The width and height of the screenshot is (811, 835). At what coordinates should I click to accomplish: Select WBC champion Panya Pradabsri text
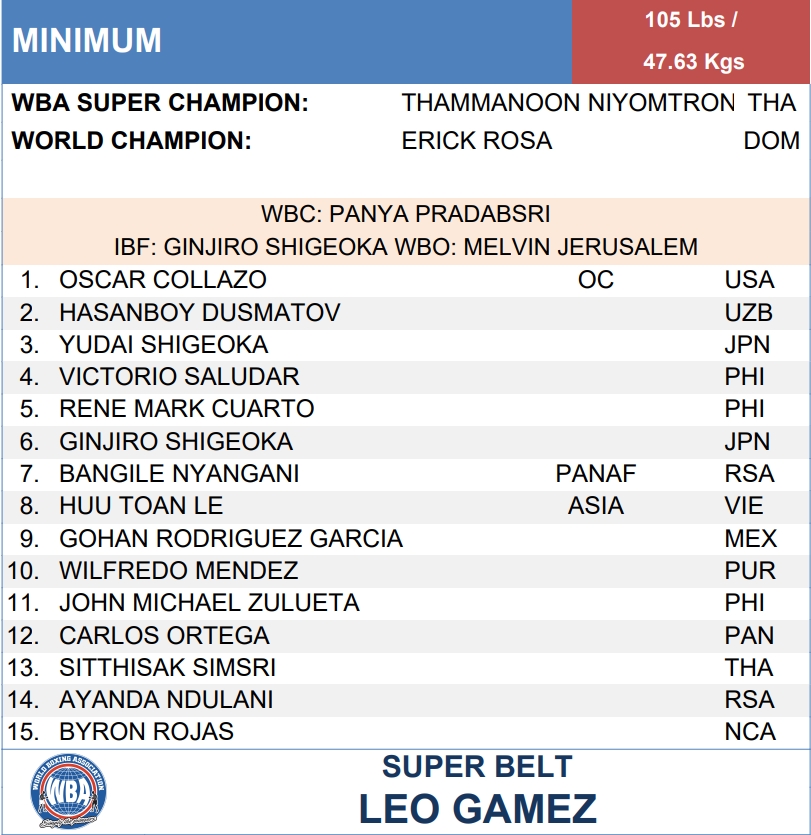click(405, 214)
